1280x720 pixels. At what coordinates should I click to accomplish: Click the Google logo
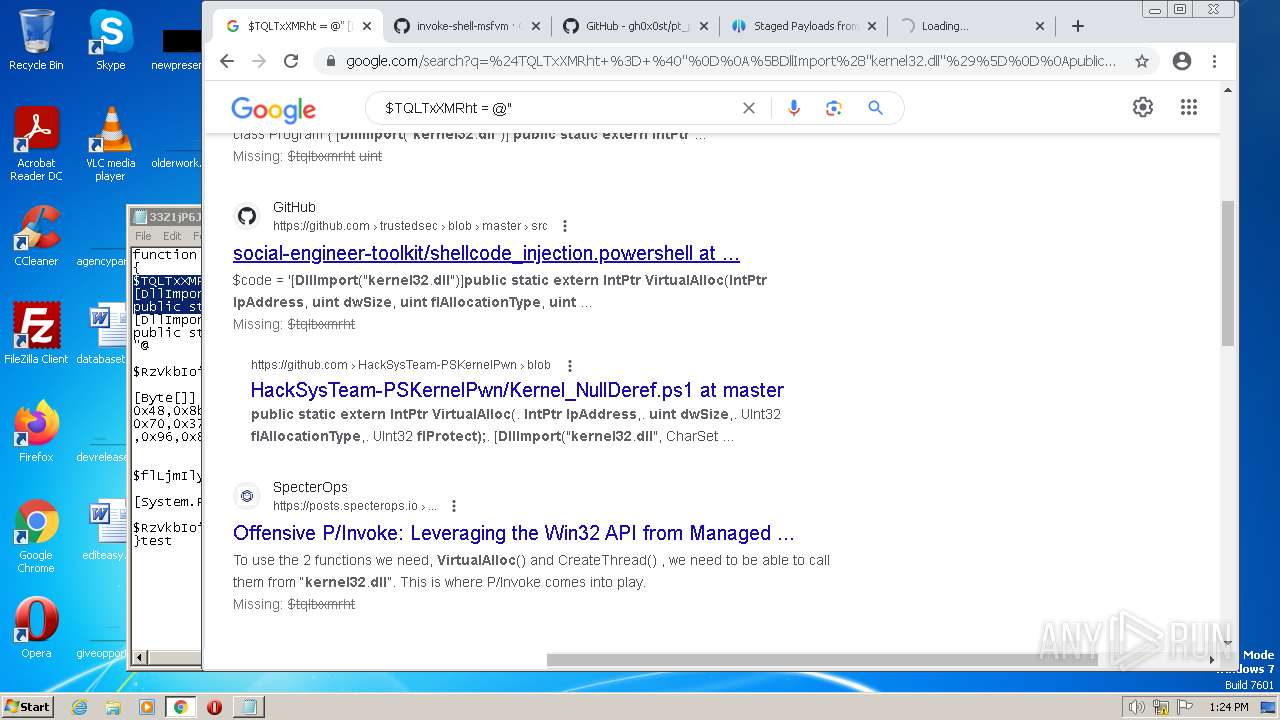[x=273, y=109]
